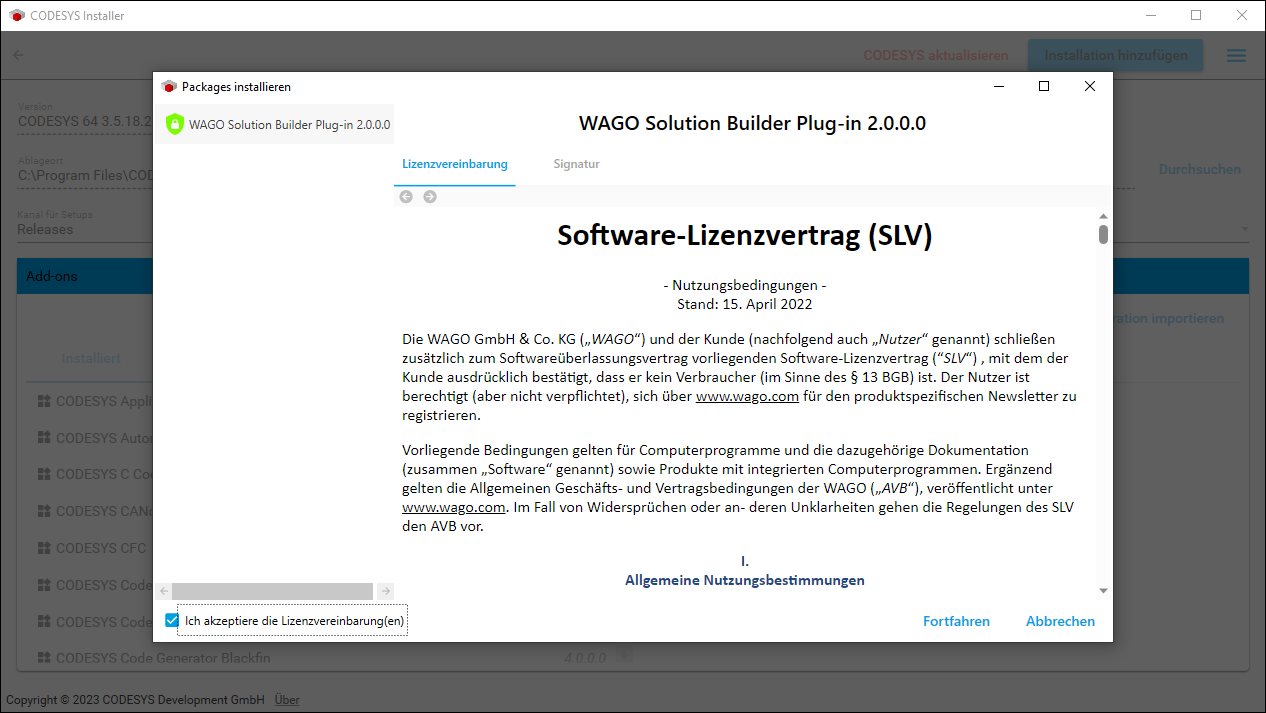Click Packages installieren title bar icon

(x=169, y=87)
